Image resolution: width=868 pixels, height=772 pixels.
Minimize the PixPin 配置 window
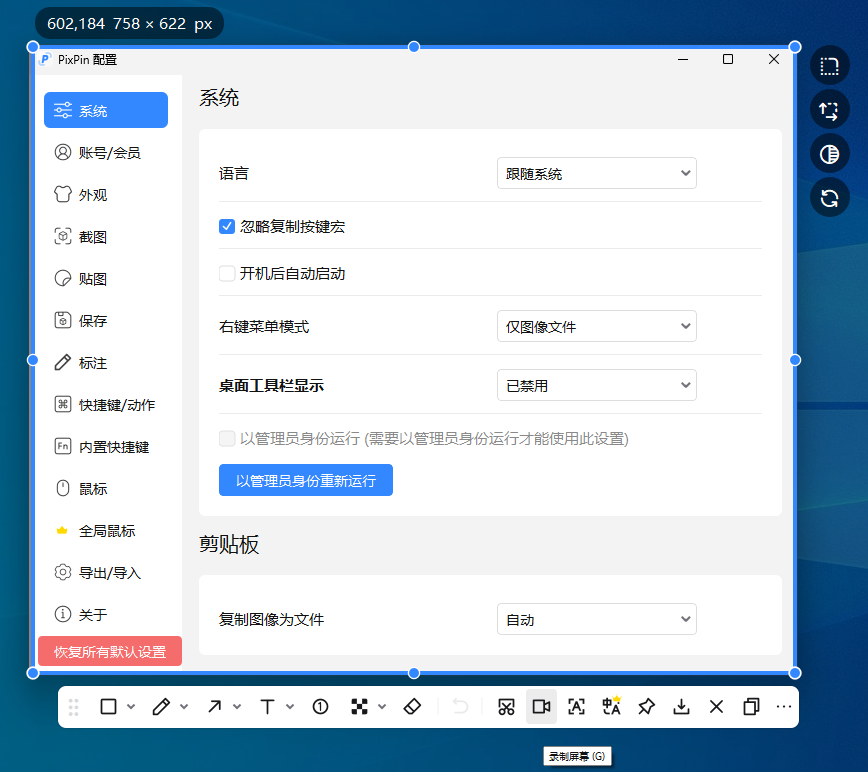(x=683, y=59)
